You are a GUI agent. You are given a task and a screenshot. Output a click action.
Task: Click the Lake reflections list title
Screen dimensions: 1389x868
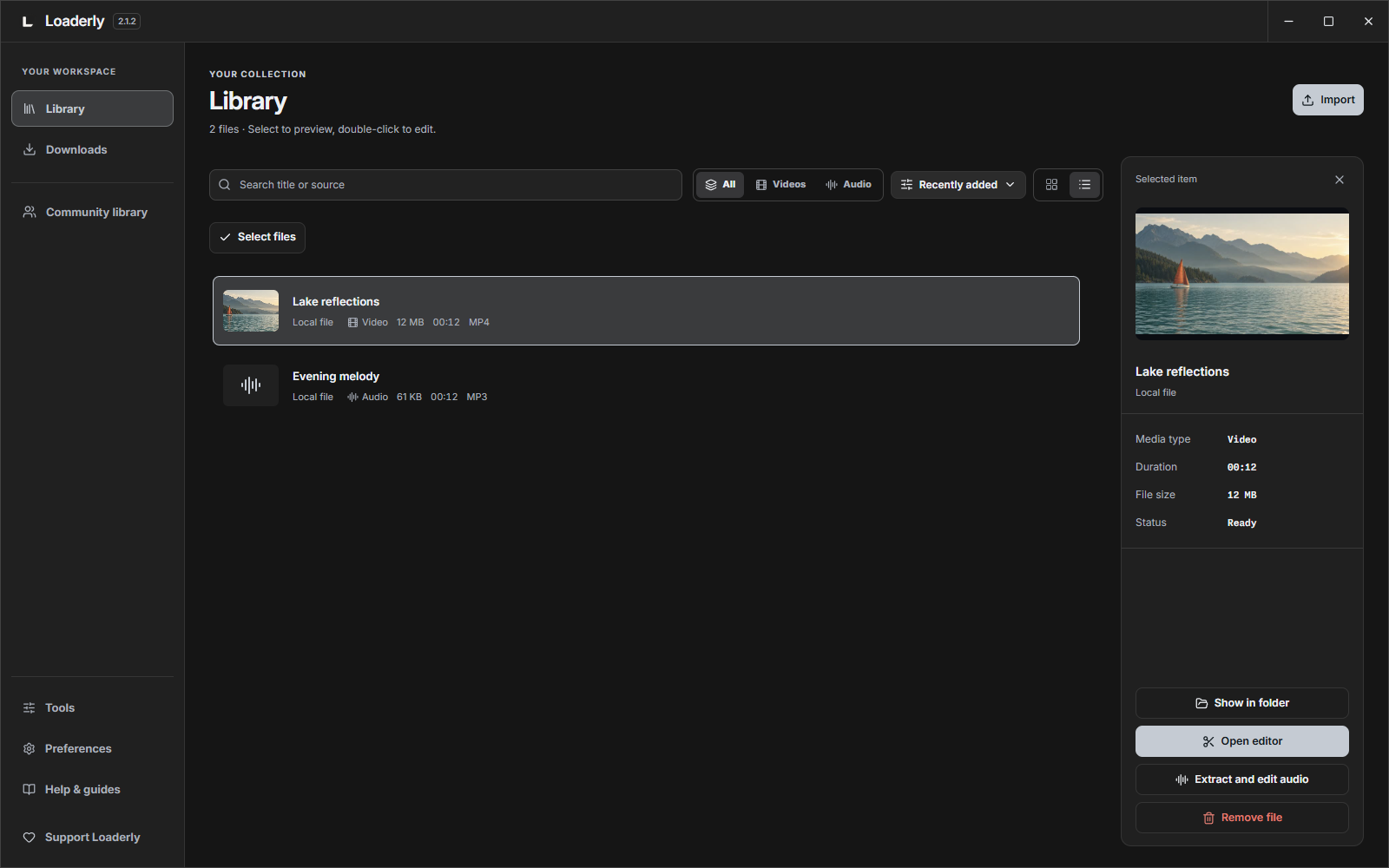[336, 301]
